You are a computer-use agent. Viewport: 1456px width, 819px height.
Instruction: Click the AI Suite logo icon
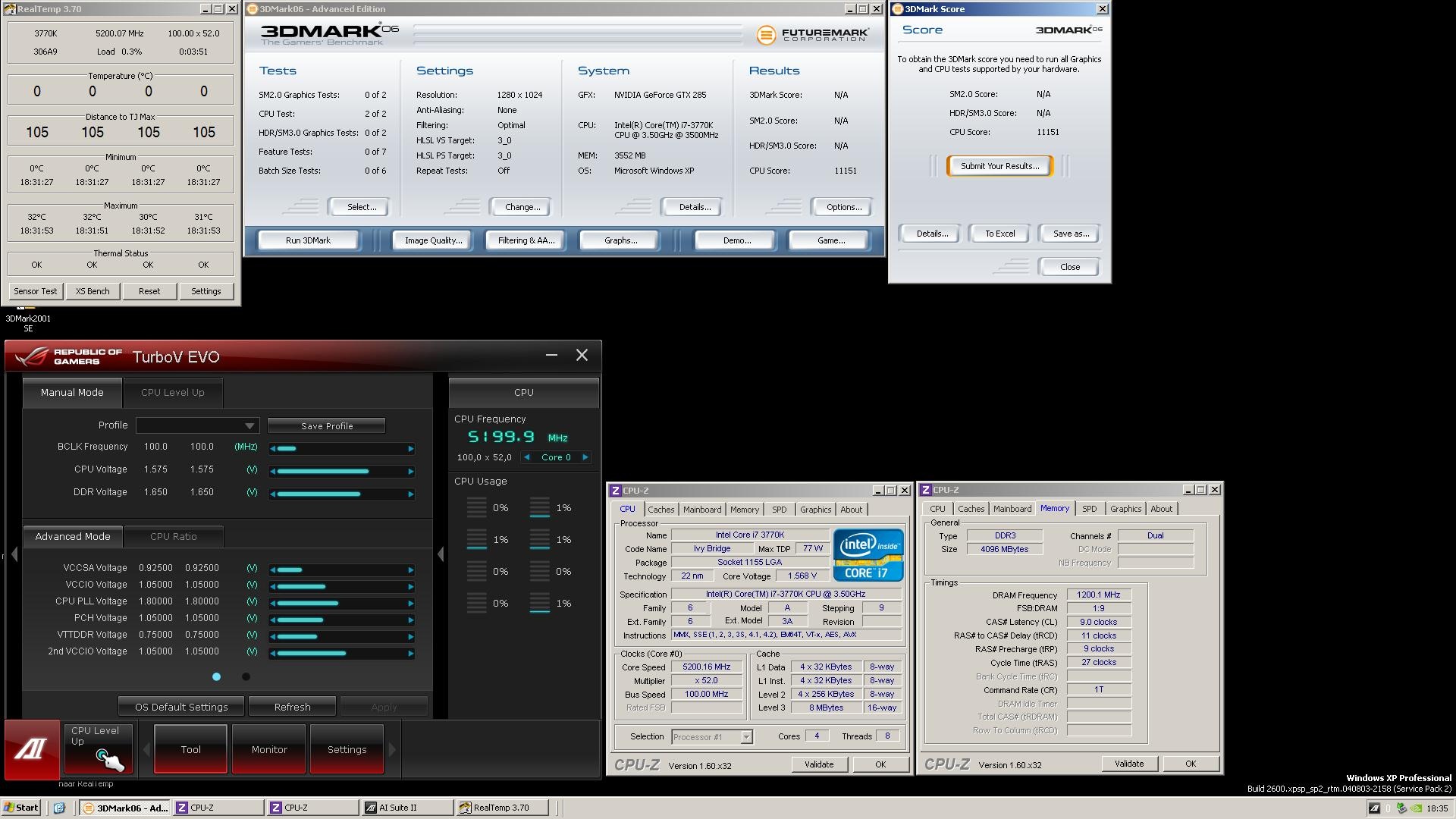pyautogui.click(x=32, y=749)
